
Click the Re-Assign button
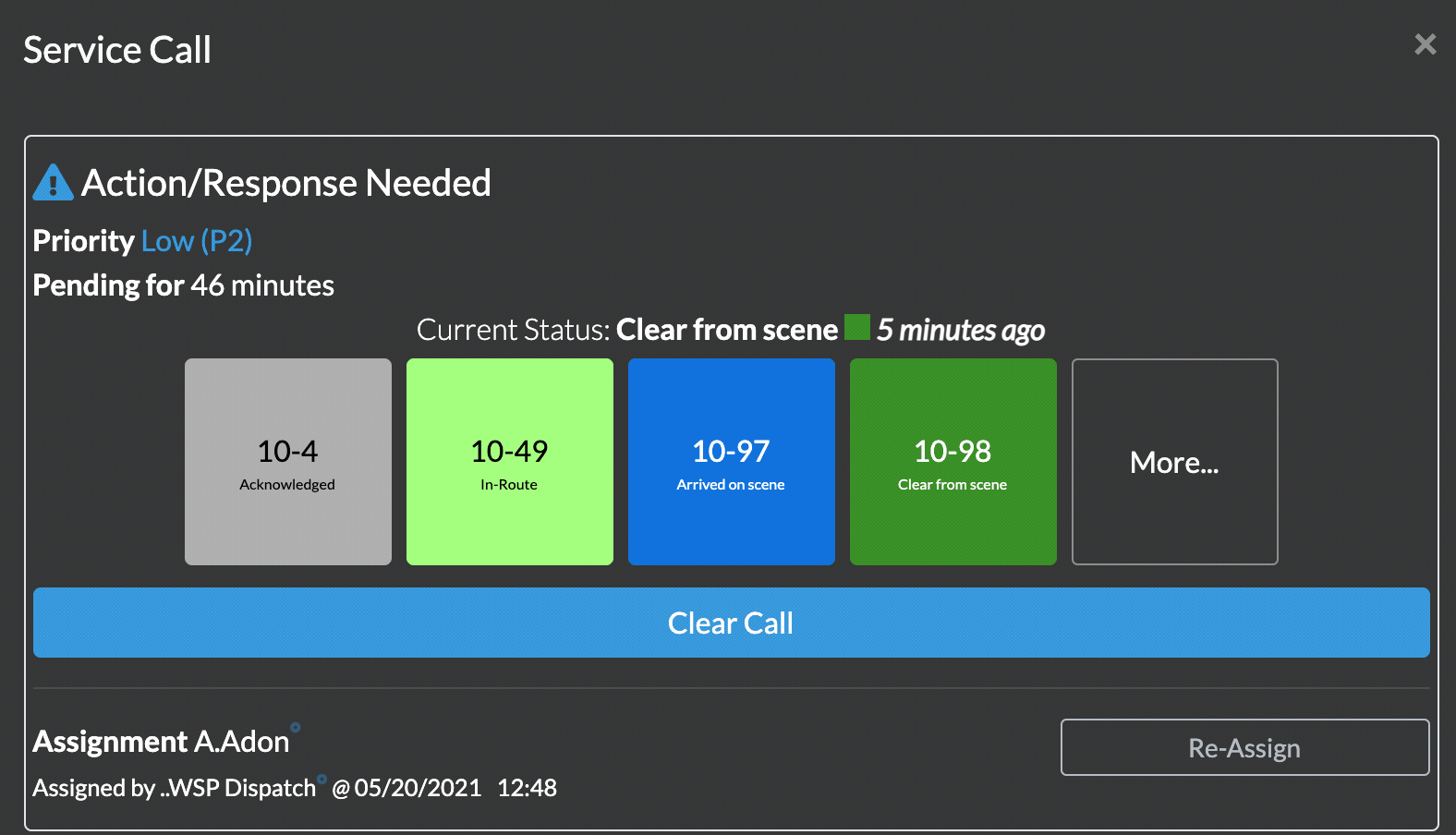click(1244, 747)
